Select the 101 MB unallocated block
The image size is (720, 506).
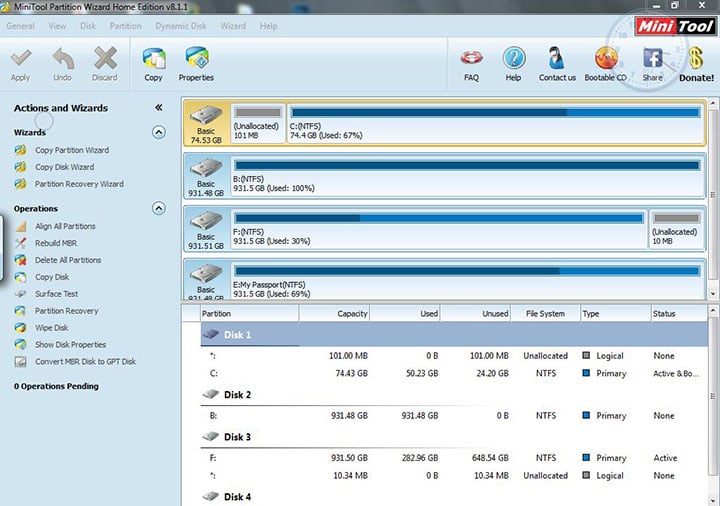(258, 123)
